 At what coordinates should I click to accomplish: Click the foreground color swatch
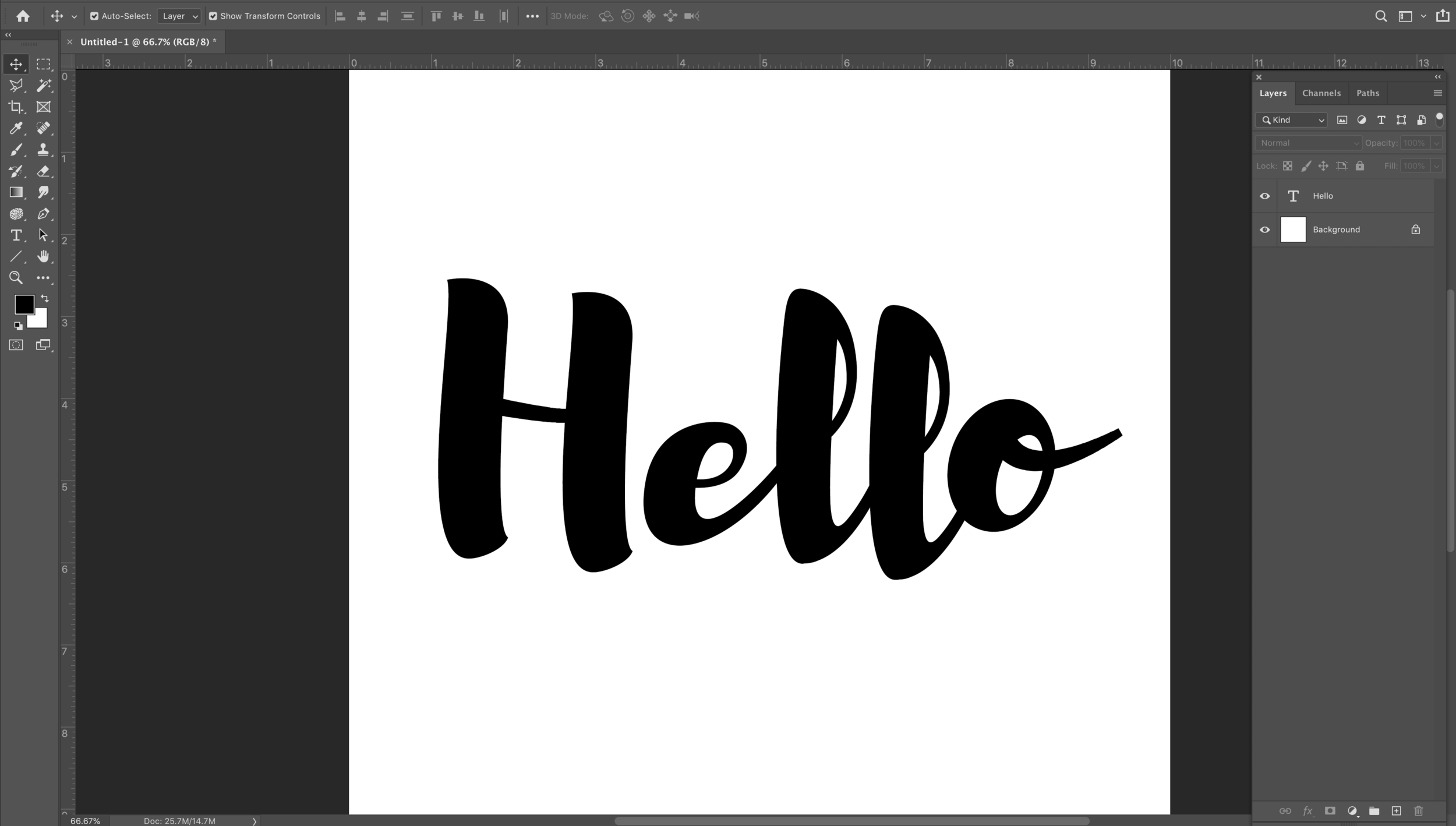click(x=23, y=304)
